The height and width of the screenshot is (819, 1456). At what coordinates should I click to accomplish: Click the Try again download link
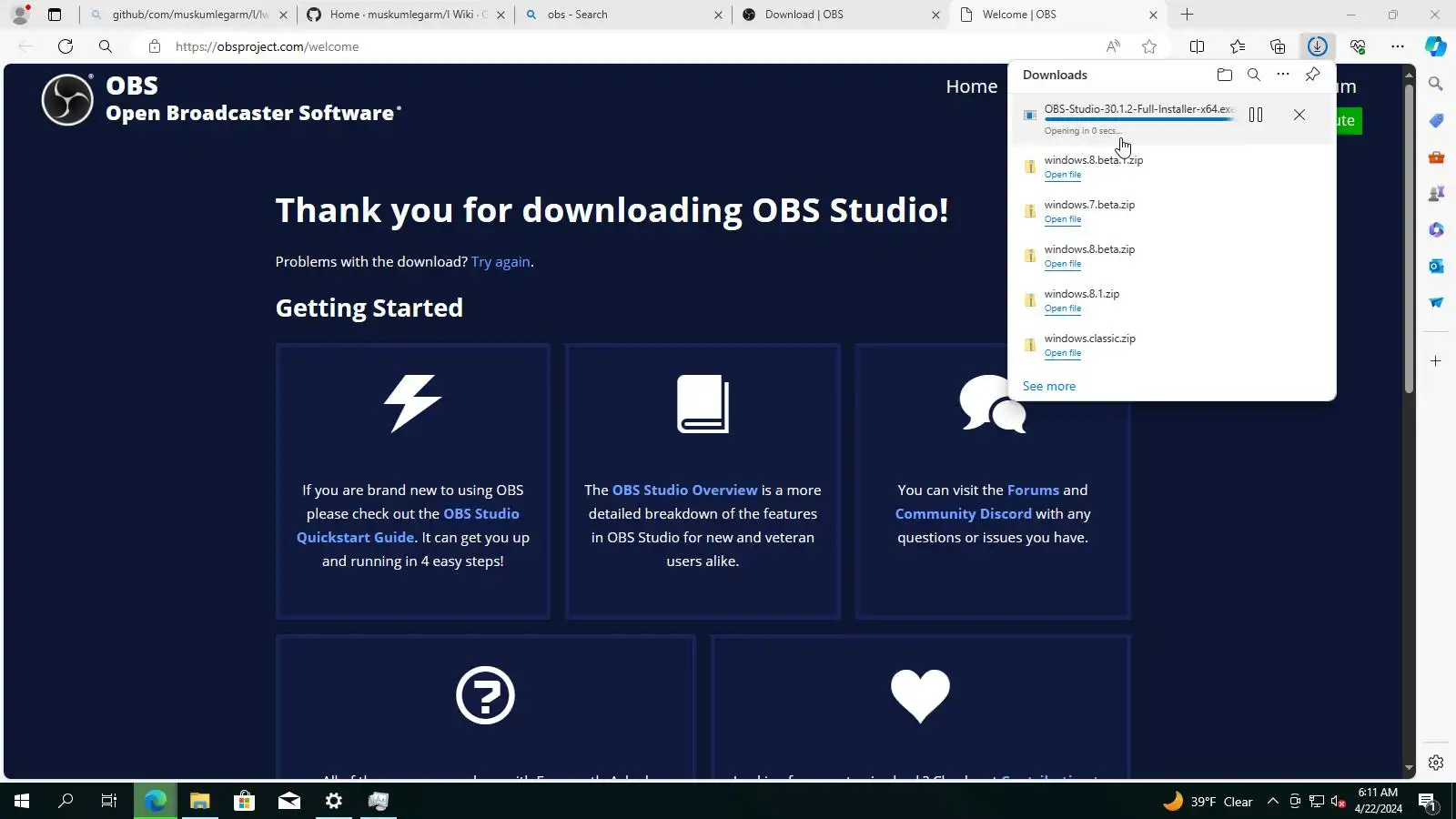pyautogui.click(x=500, y=262)
